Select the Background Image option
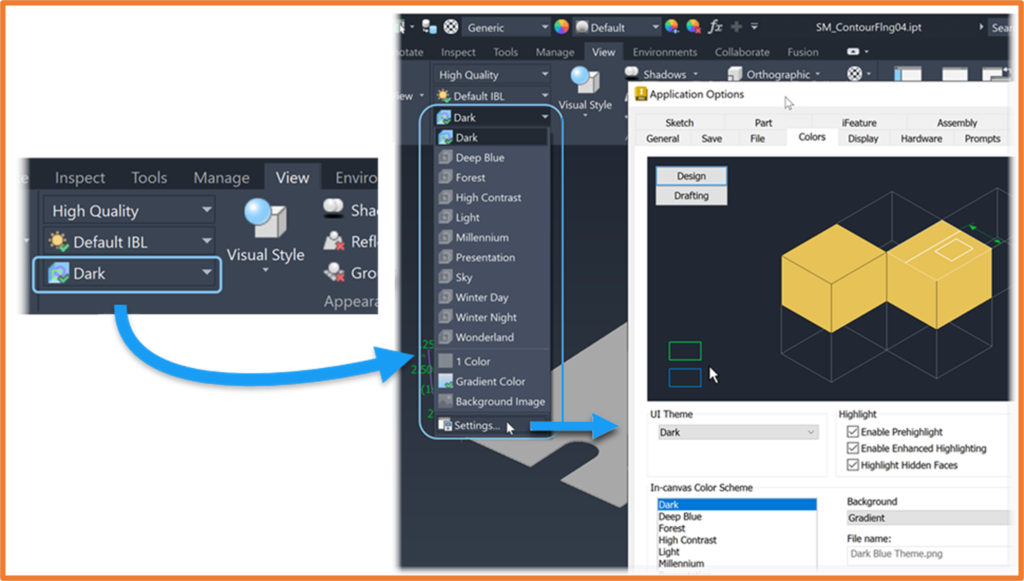1024x581 pixels. coord(492,401)
